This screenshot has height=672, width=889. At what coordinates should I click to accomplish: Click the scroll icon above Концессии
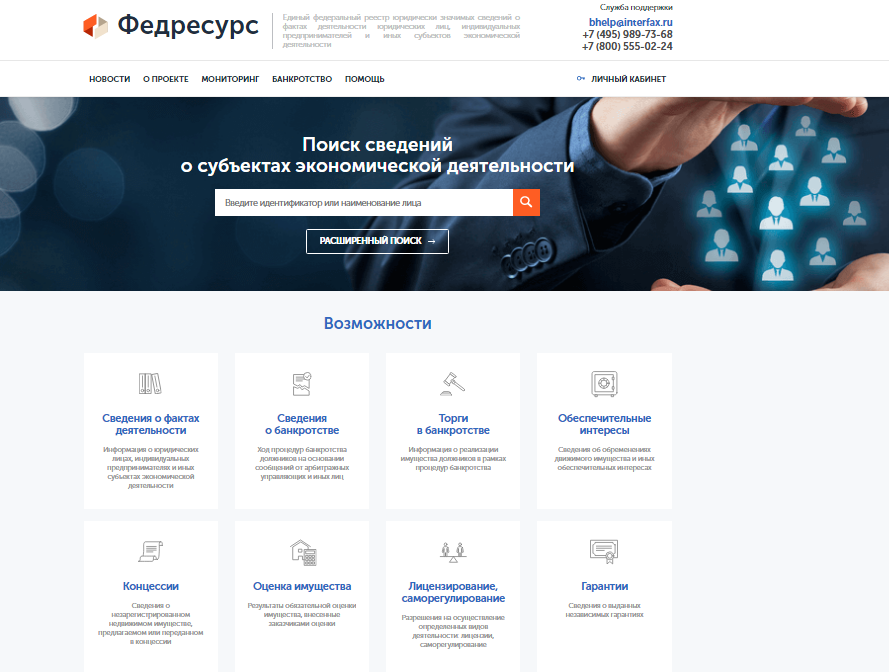point(150,550)
